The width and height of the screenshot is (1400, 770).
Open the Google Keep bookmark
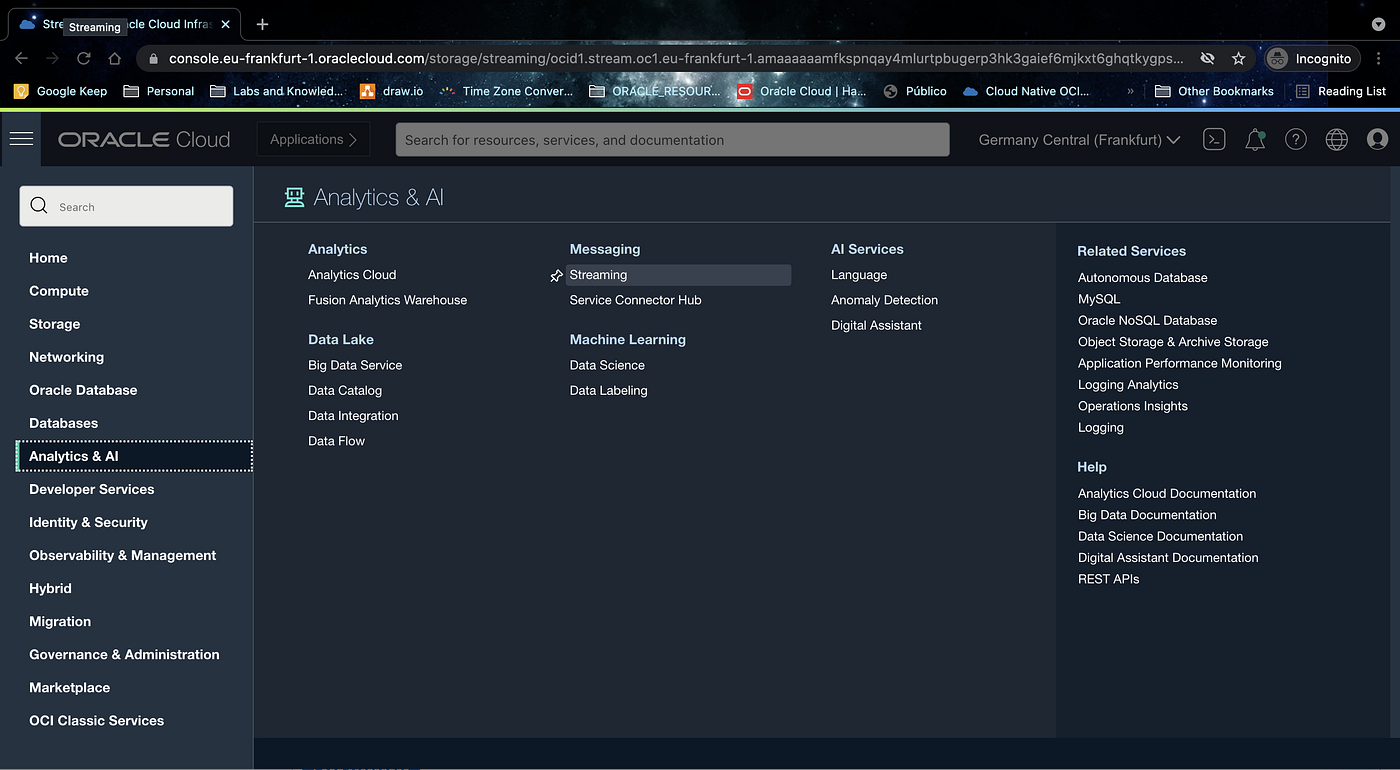pyautogui.click(x=60, y=91)
